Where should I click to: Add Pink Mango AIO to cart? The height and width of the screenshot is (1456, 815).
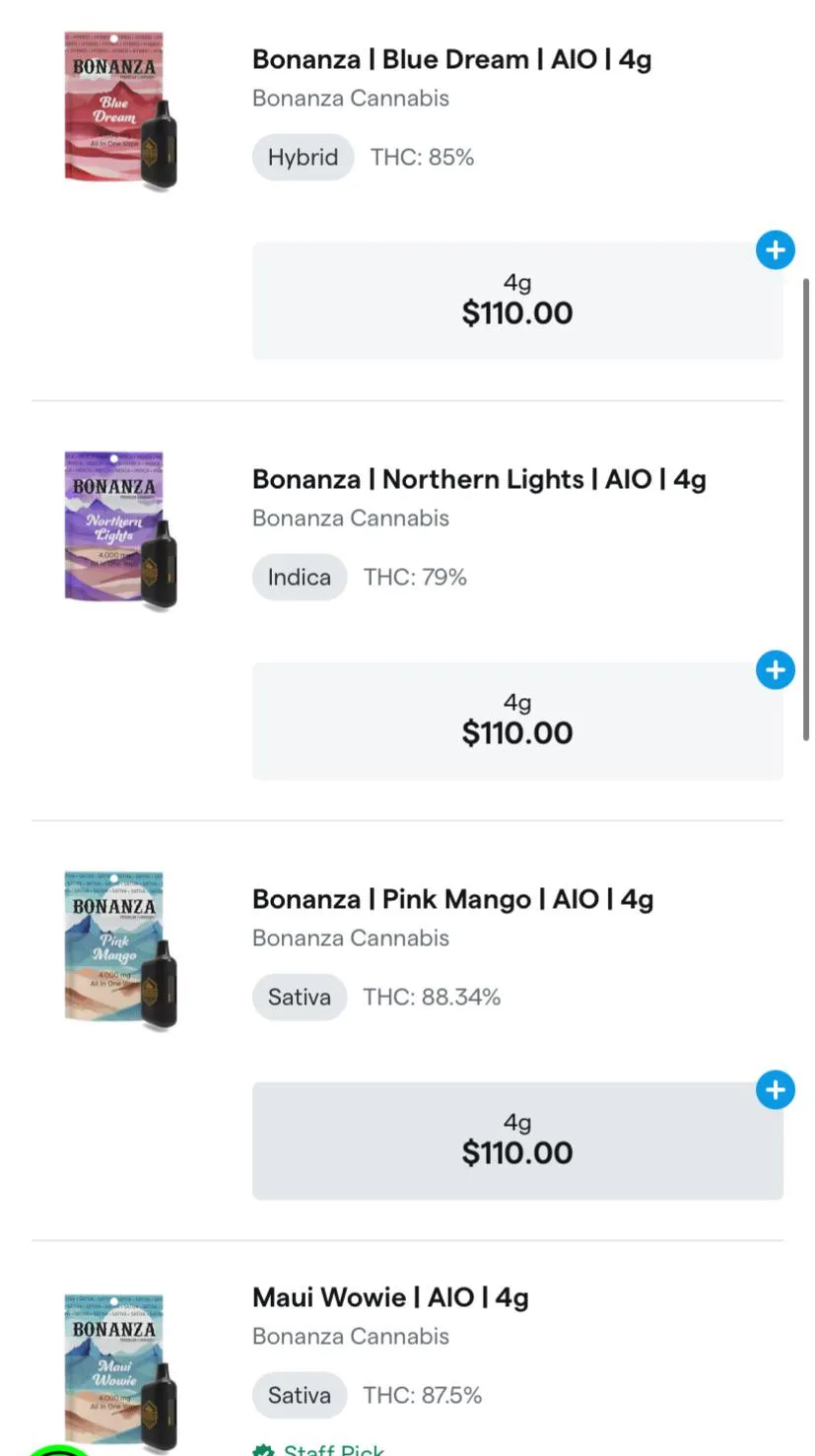click(775, 1090)
